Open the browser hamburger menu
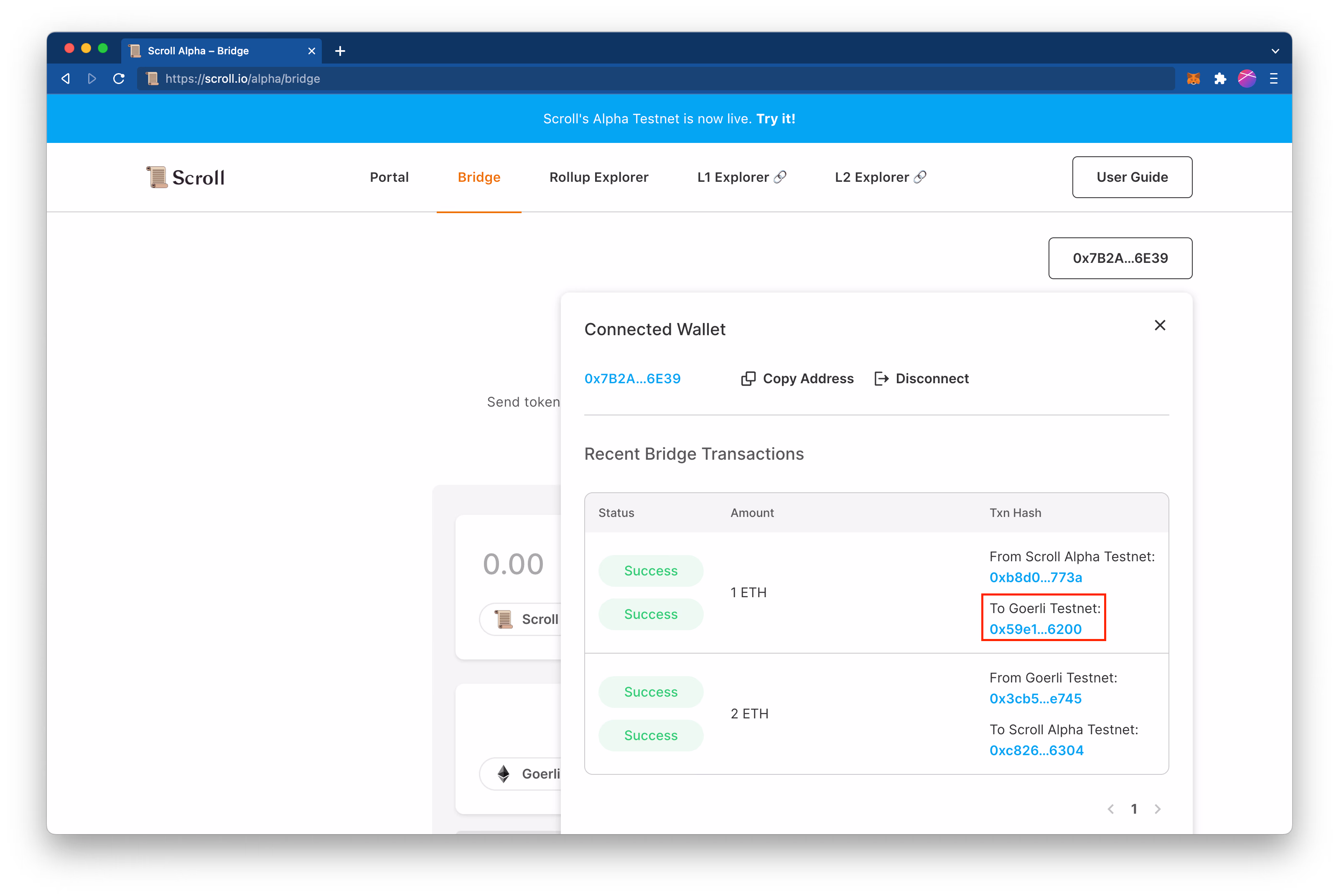The height and width of the screenshot is (896, 1339). coord(1274,79)
